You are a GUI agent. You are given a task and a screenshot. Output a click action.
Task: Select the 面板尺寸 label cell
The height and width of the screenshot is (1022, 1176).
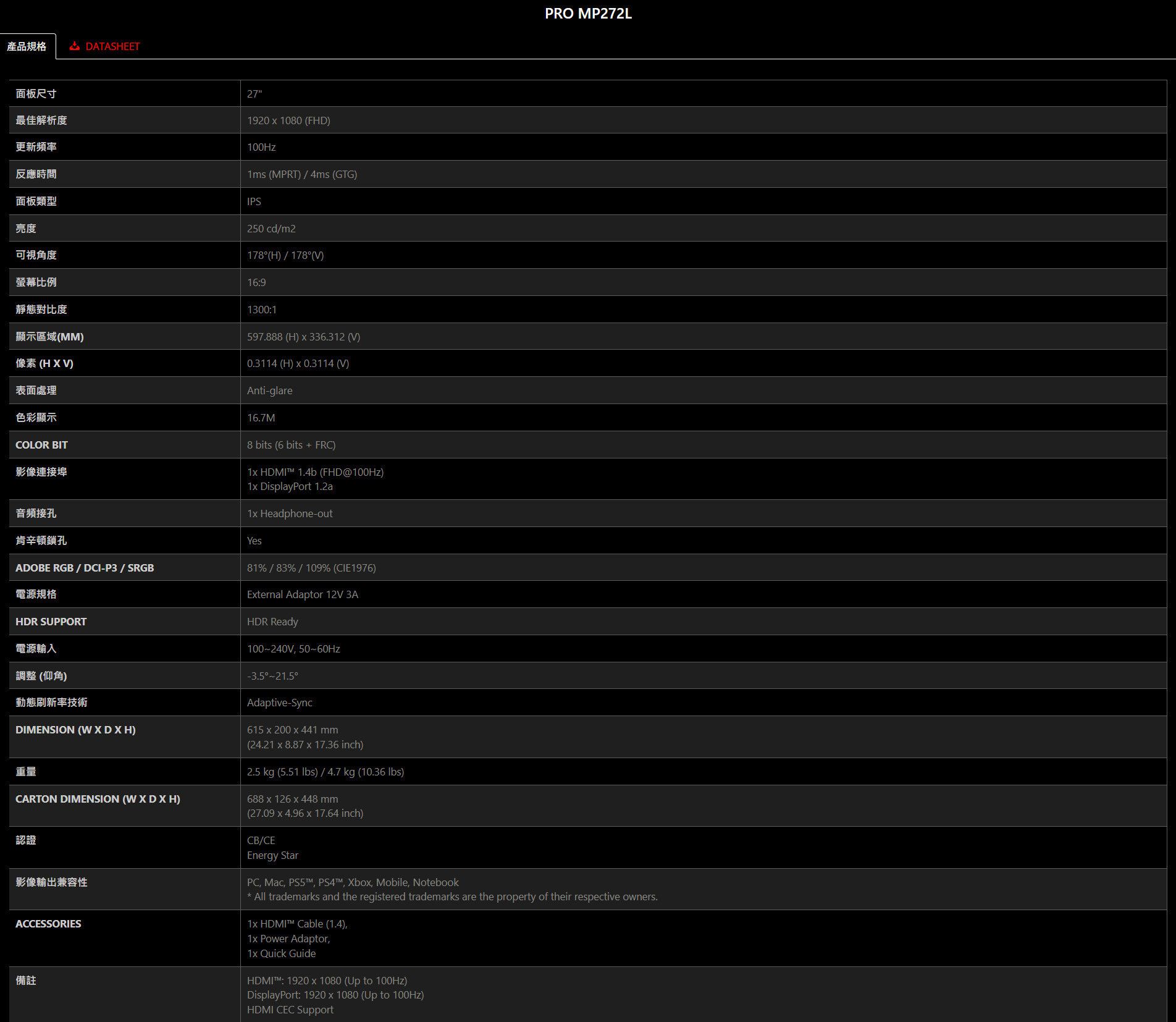(125, 93)
